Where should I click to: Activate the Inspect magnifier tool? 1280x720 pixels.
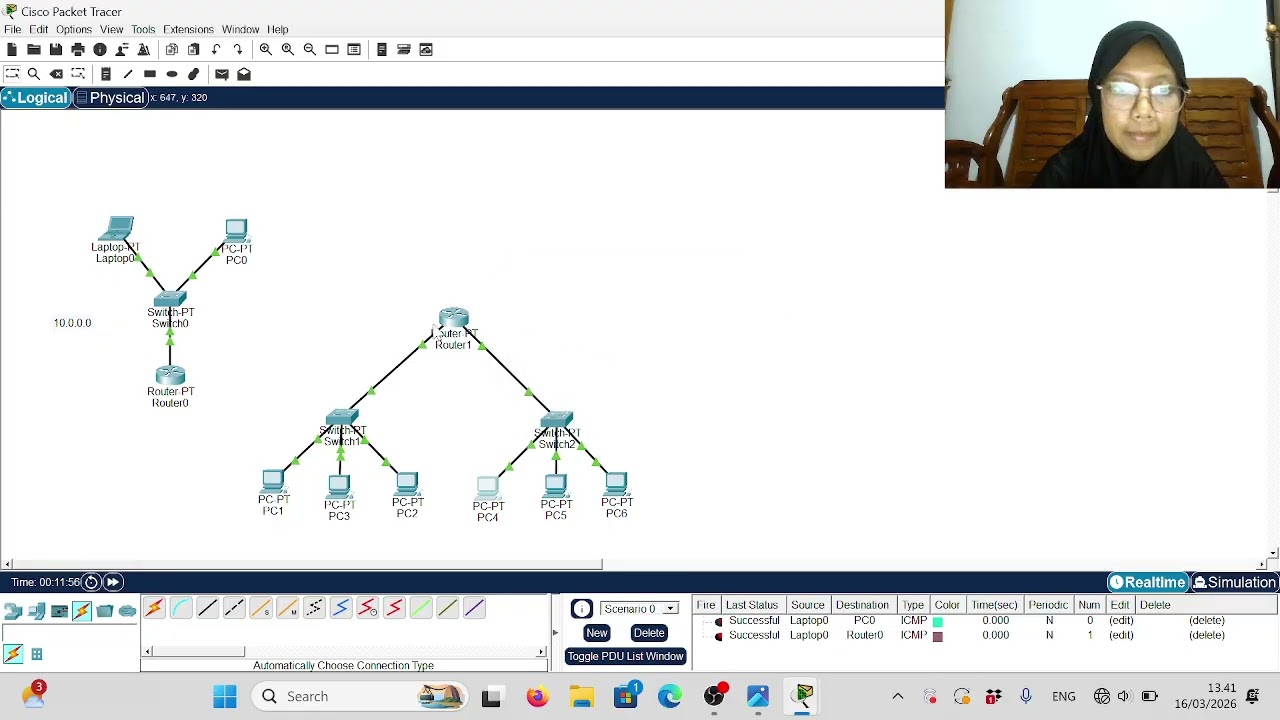coord(34,74)
